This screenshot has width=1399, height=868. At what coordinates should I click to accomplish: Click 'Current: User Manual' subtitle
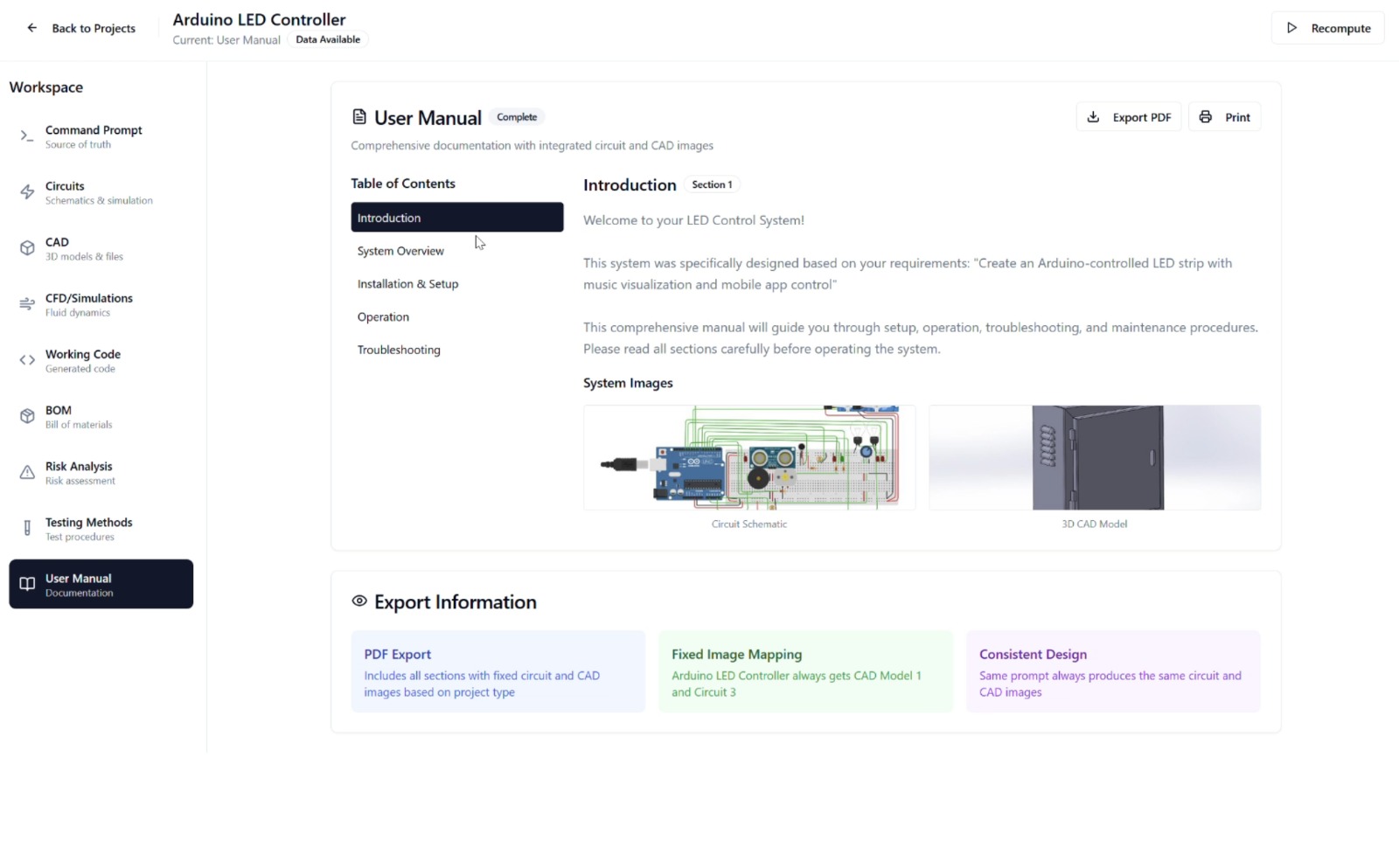pyautogui.click(x=226, y=40)
